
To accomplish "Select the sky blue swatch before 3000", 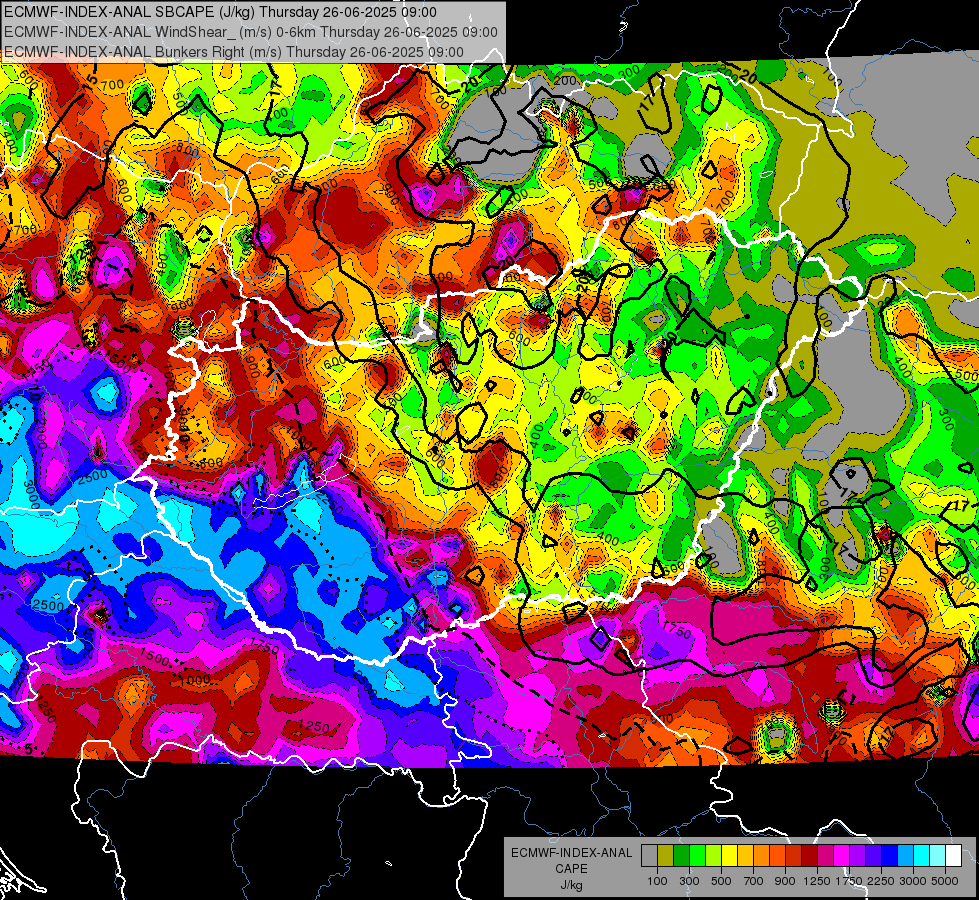I will pos(906,856).
